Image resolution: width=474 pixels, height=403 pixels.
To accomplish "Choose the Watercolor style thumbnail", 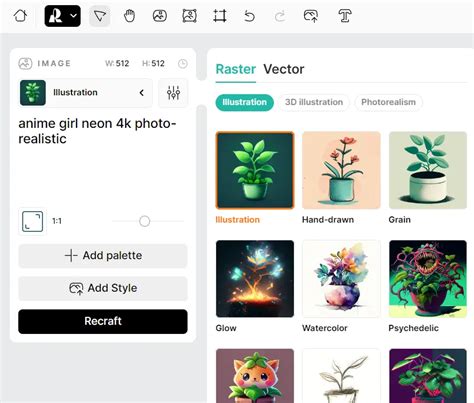I will 341,279.
